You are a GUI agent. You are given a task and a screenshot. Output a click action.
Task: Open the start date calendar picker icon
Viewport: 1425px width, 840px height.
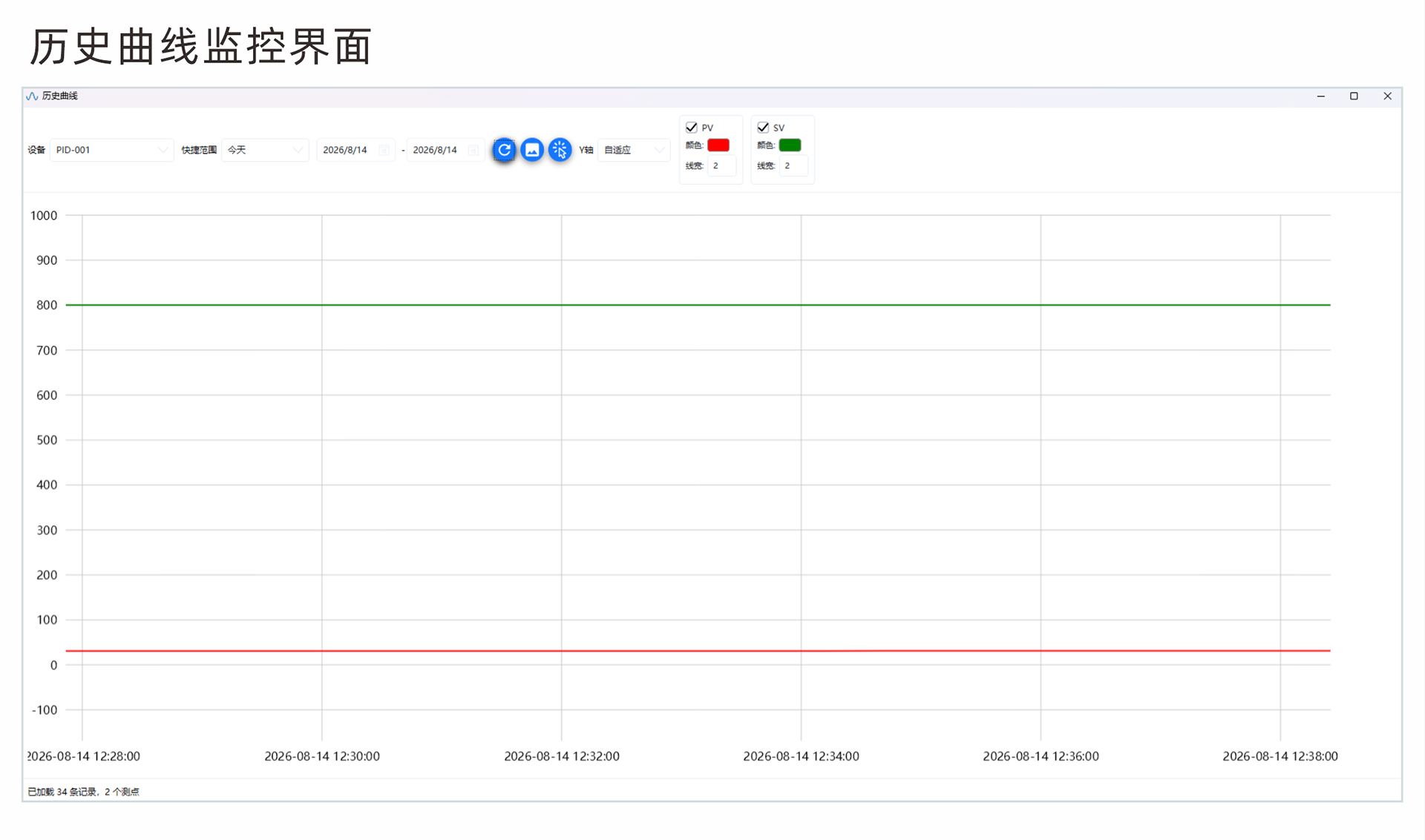pyautogui.click(x=384, y=150)
